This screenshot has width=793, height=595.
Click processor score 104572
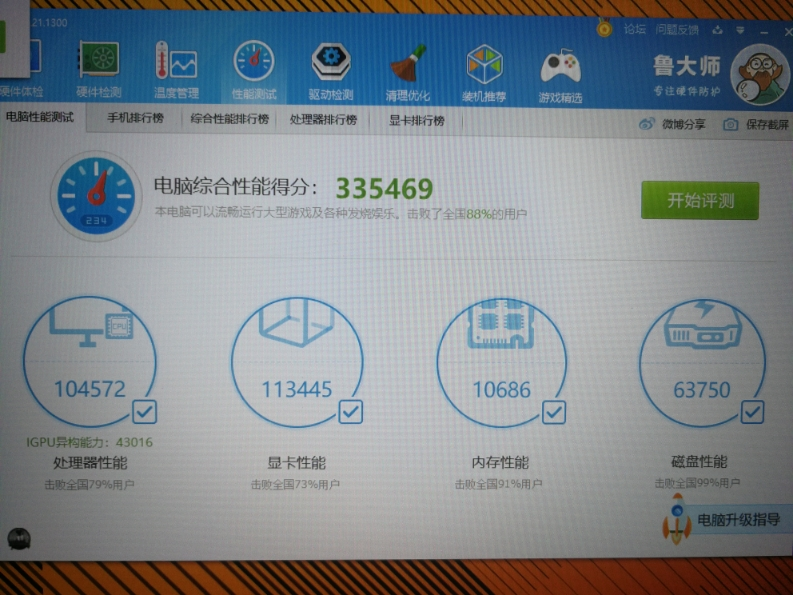coord(90,389)
